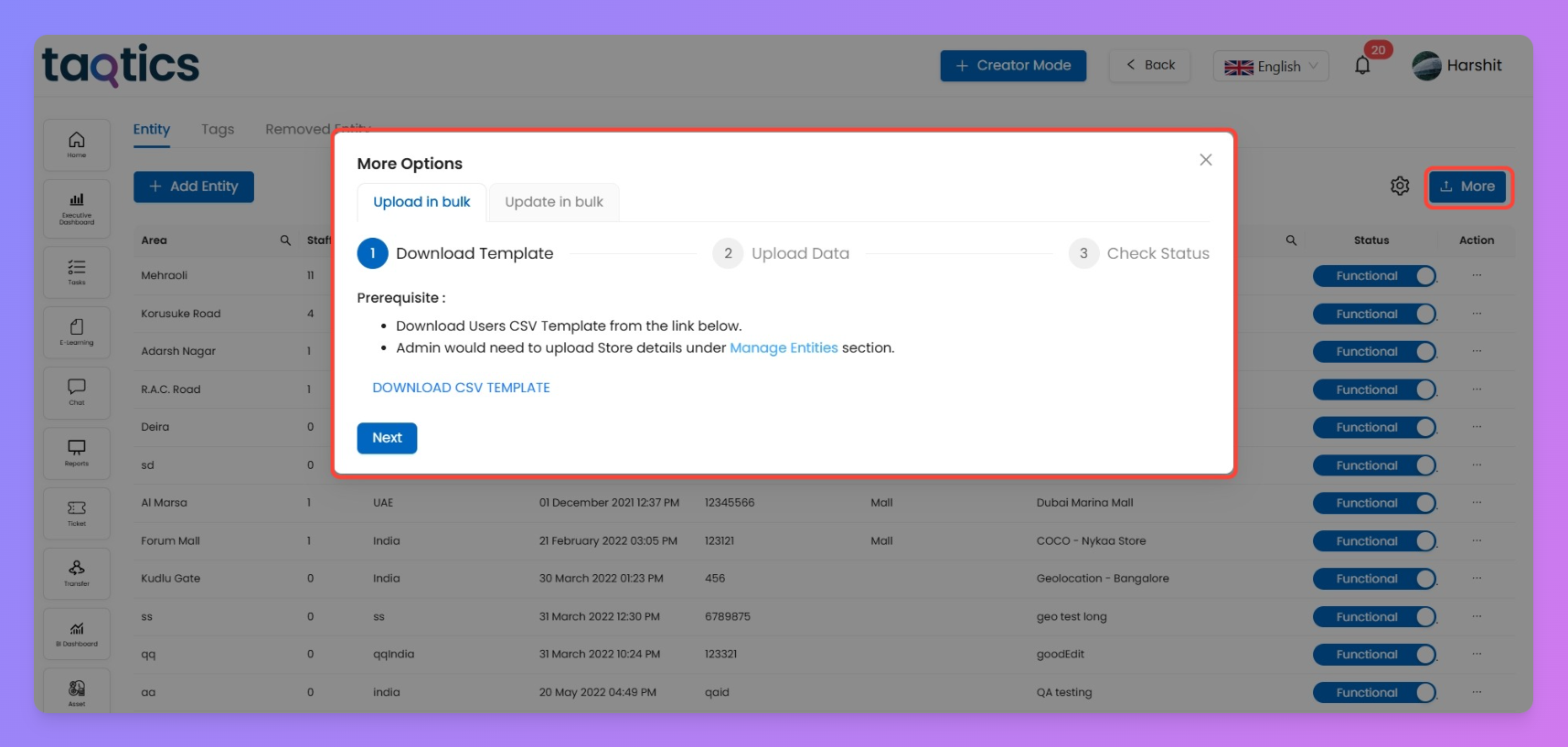Click the Add Entity button
The image size is (1568, 747).
tap(194, 187)
